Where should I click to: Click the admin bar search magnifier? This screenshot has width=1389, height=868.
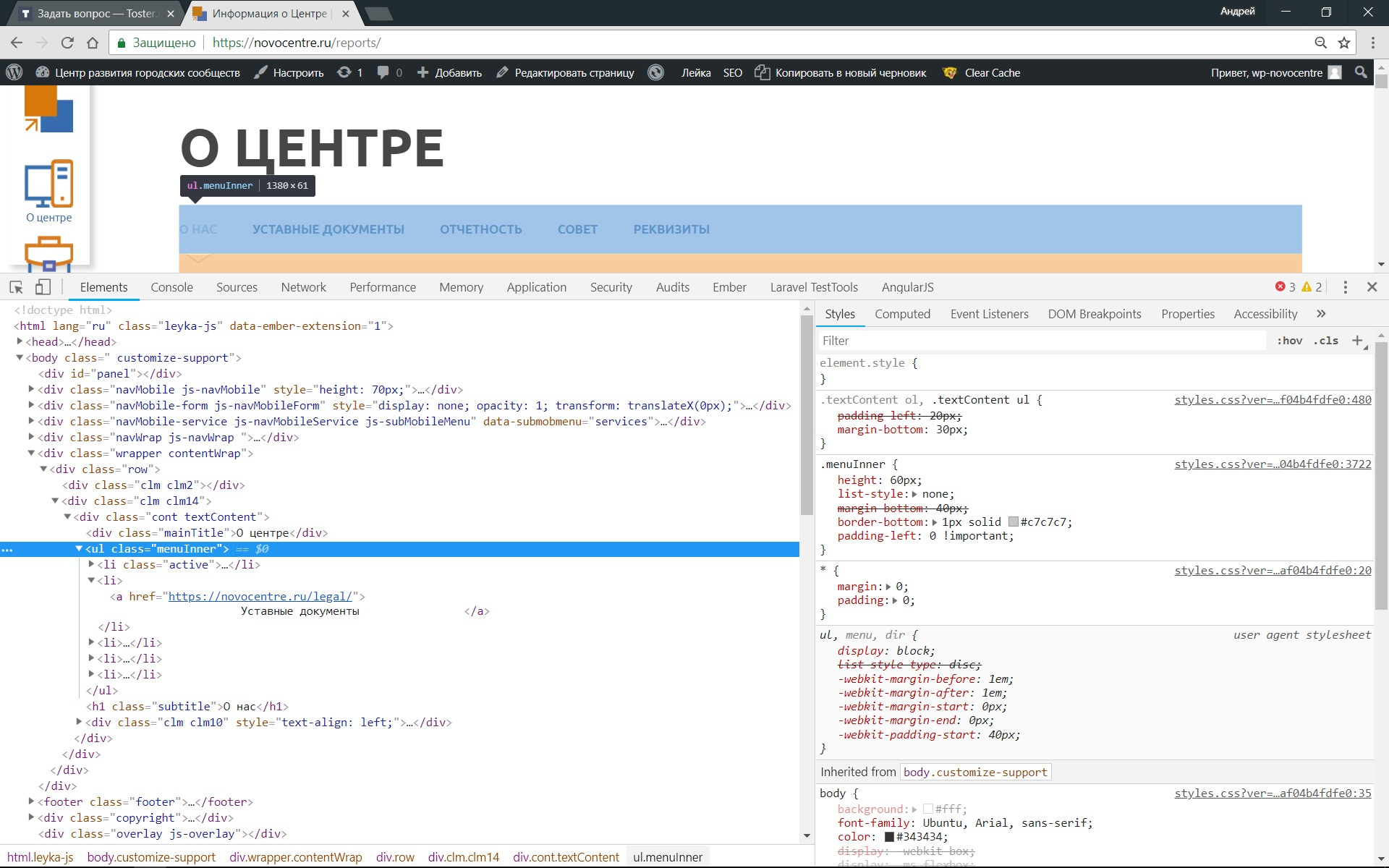pyautogui.click(x=1361, y=72)
